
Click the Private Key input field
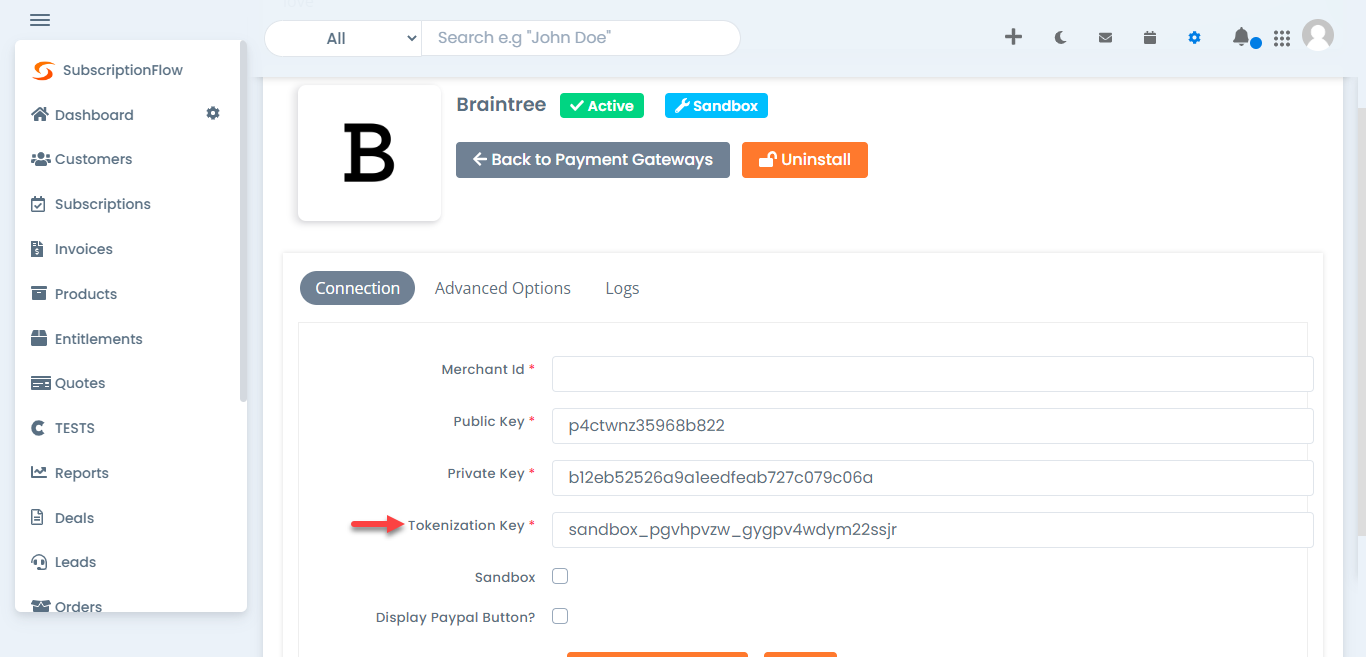932,478
